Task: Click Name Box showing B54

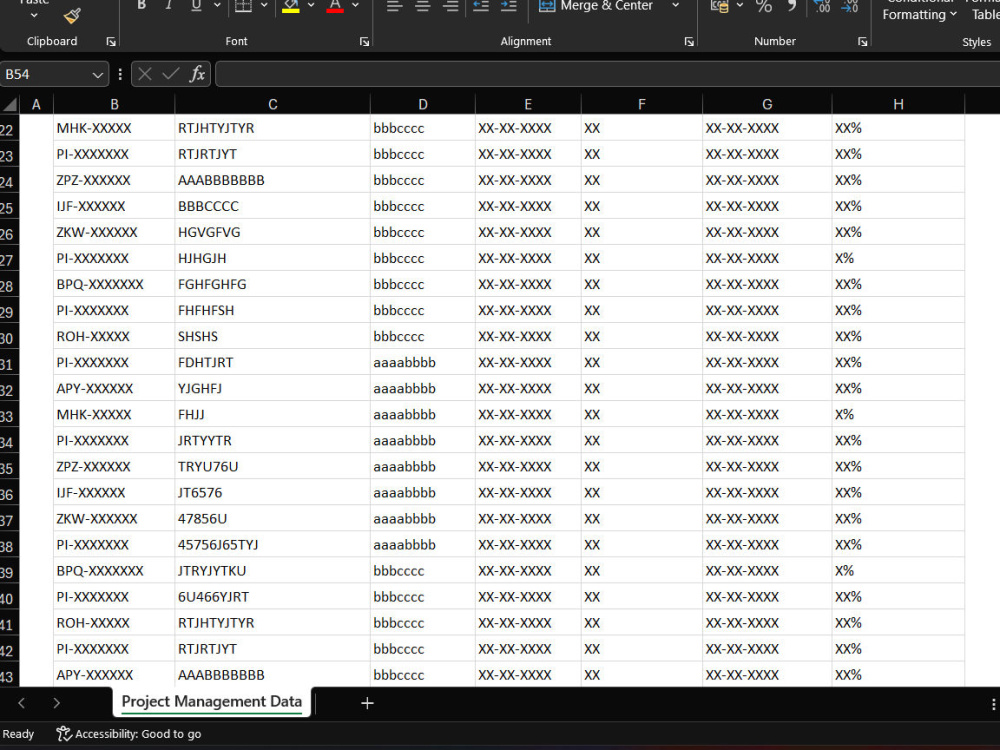Action: coord(45,75)
